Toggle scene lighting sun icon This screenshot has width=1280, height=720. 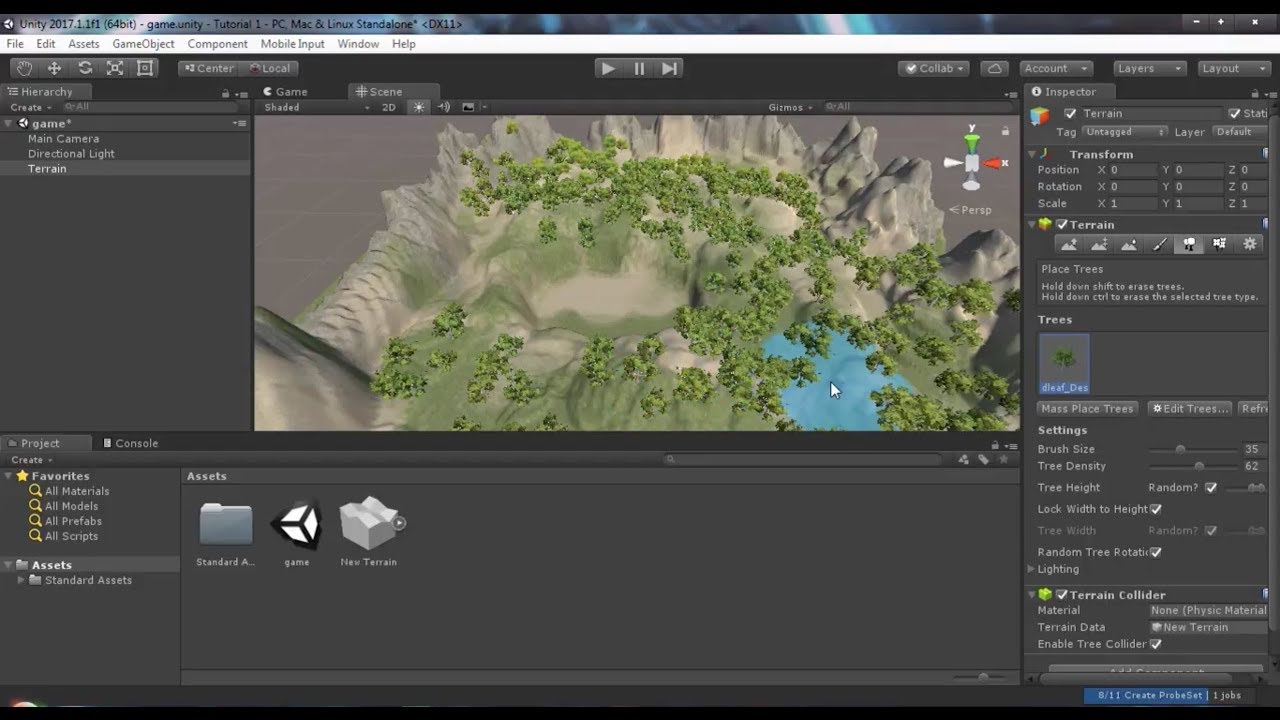point(419,107)
